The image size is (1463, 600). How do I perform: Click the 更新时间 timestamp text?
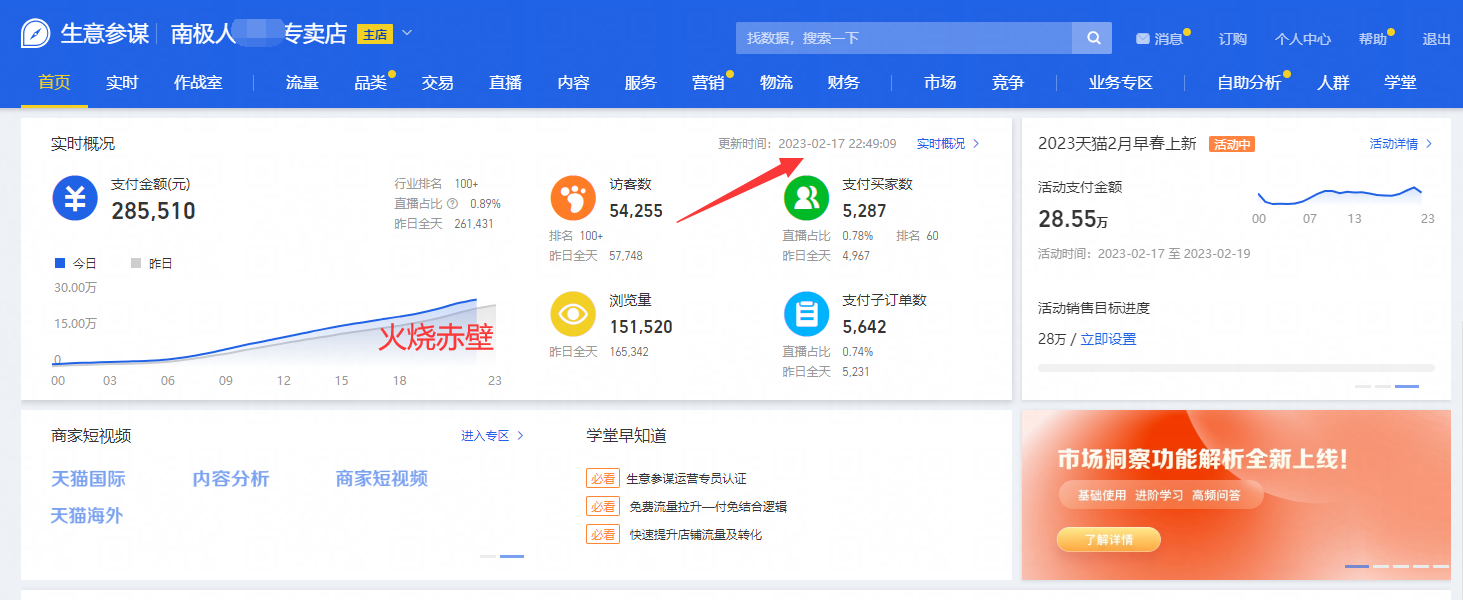(x=807, y=144)
